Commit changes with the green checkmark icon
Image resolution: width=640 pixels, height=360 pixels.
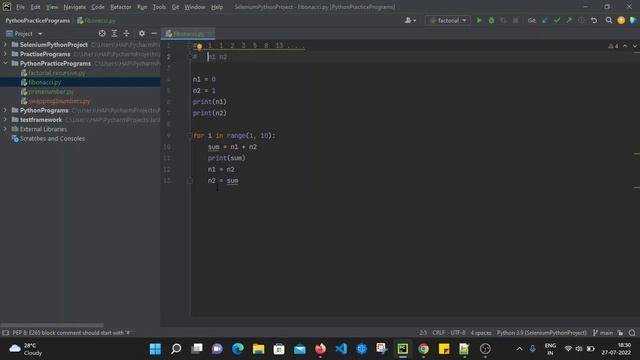557,20
